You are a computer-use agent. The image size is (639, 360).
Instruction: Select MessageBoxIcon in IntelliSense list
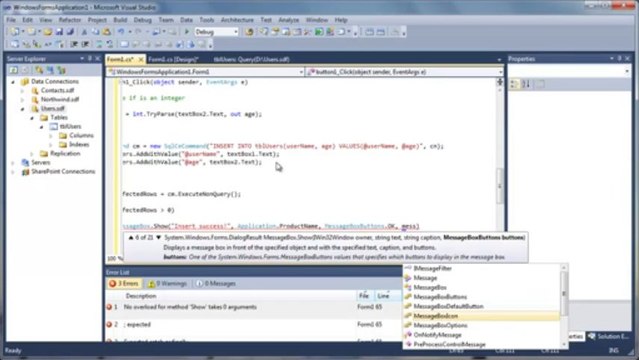pyautogui.click(x=481, y=316)
